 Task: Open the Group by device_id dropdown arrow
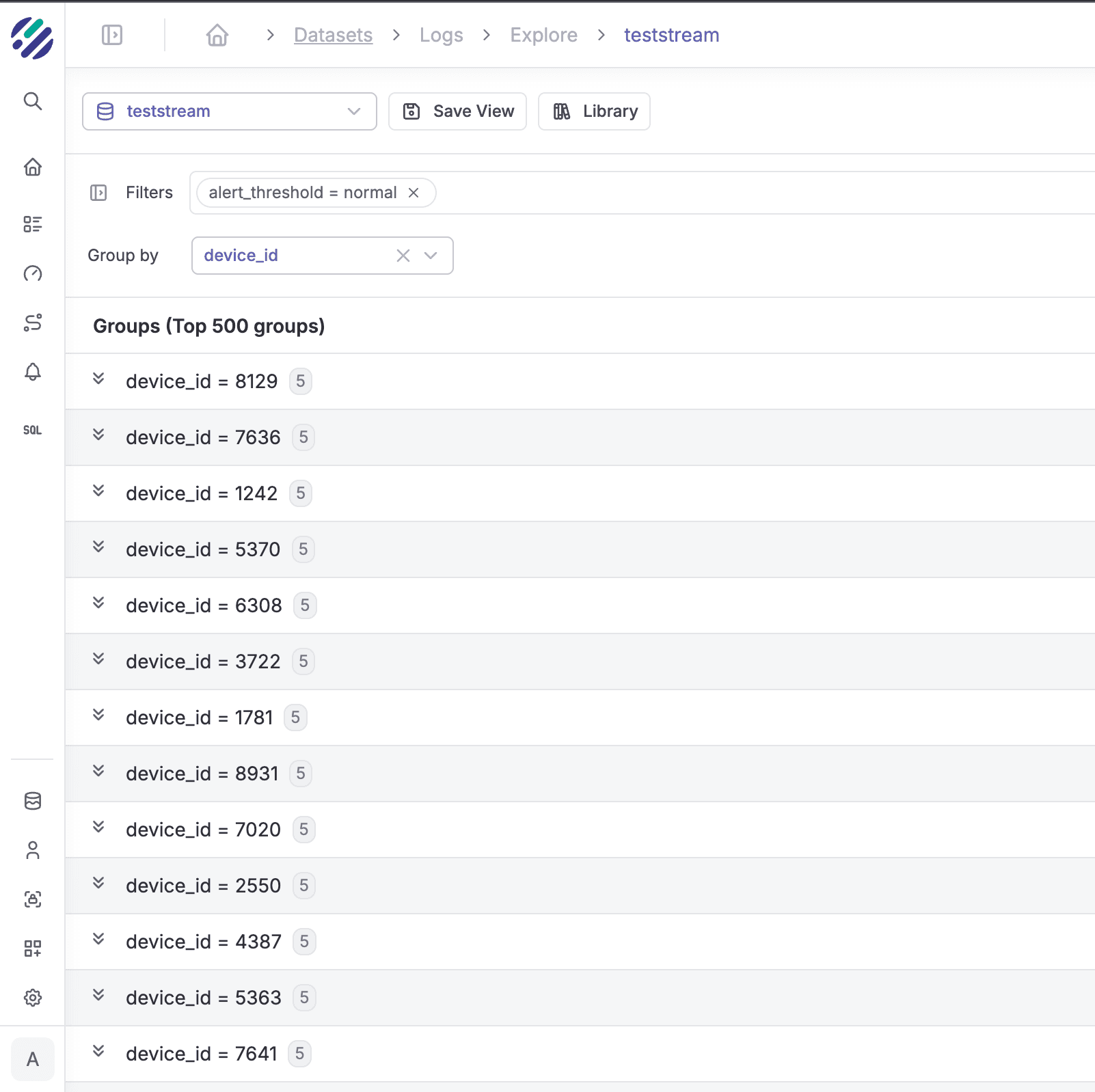tap(431, 256)
